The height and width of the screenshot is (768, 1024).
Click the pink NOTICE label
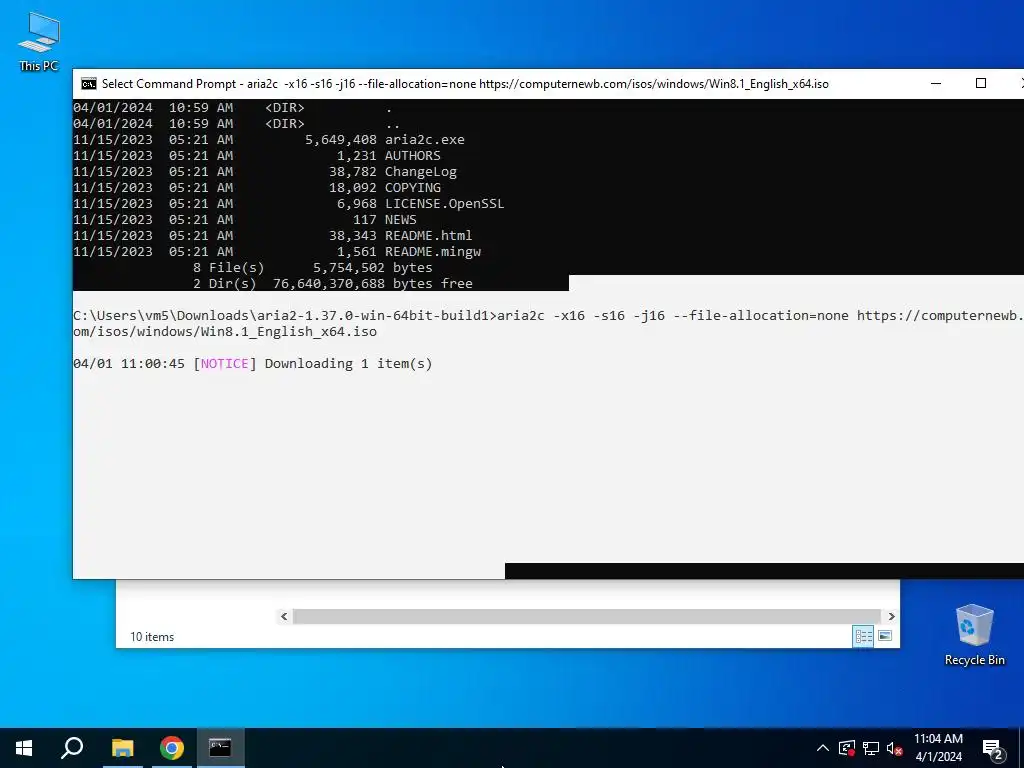point(224,364)
